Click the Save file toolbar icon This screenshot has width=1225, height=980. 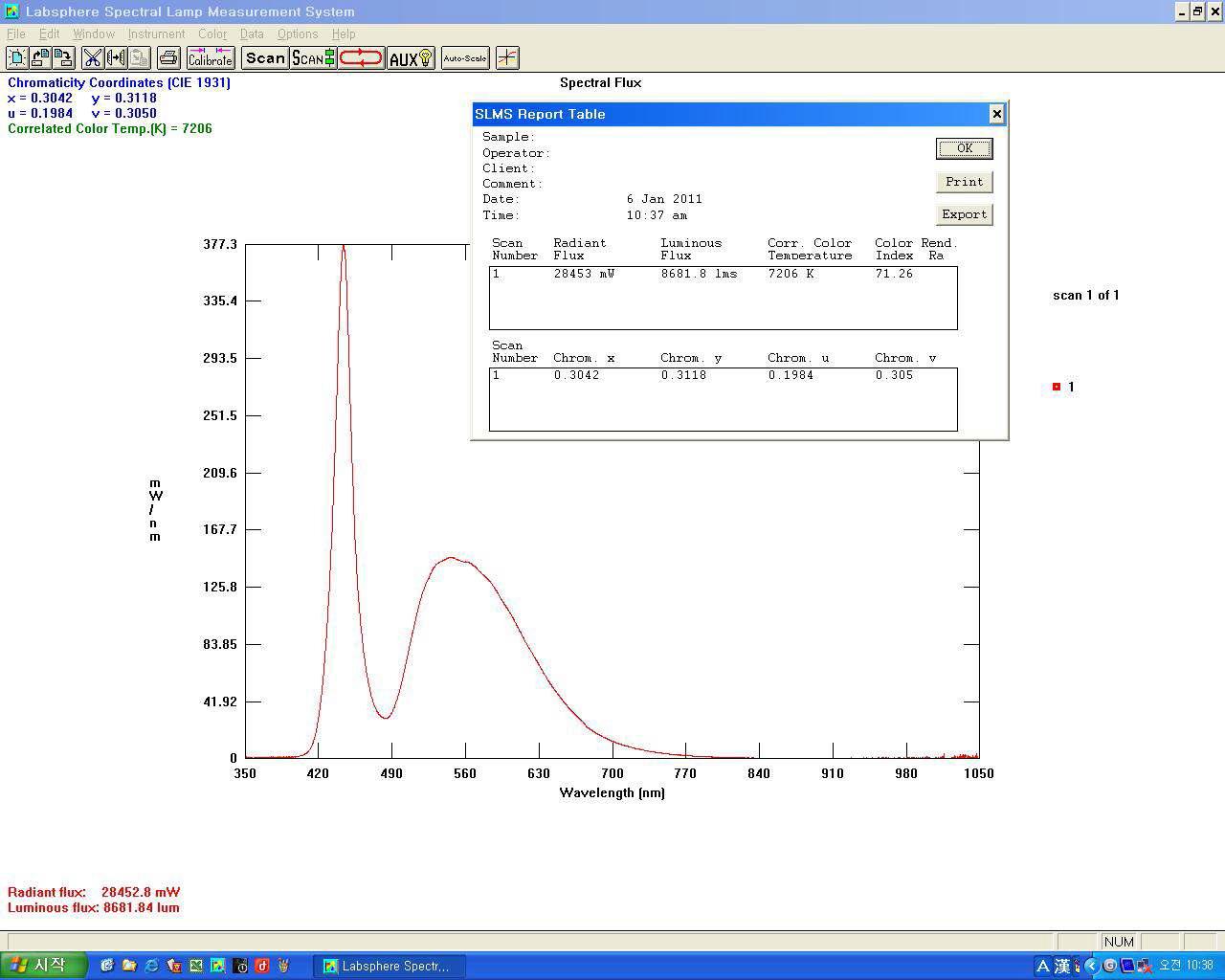click(x=63, y=58)
